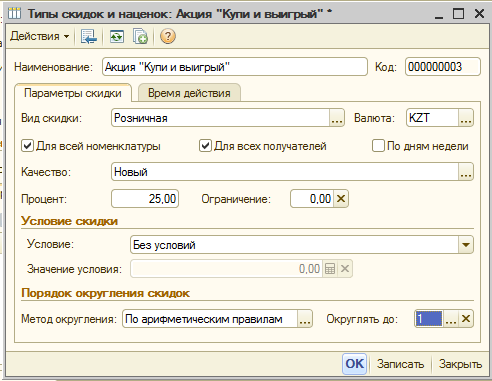Clear the Ограничение value with X
Viewport: 492px width, 381px height.
click(x=341, y=199)
